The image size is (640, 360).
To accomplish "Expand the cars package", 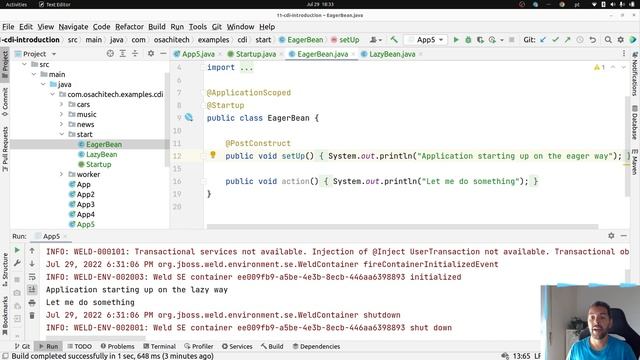I will [62, 104].
